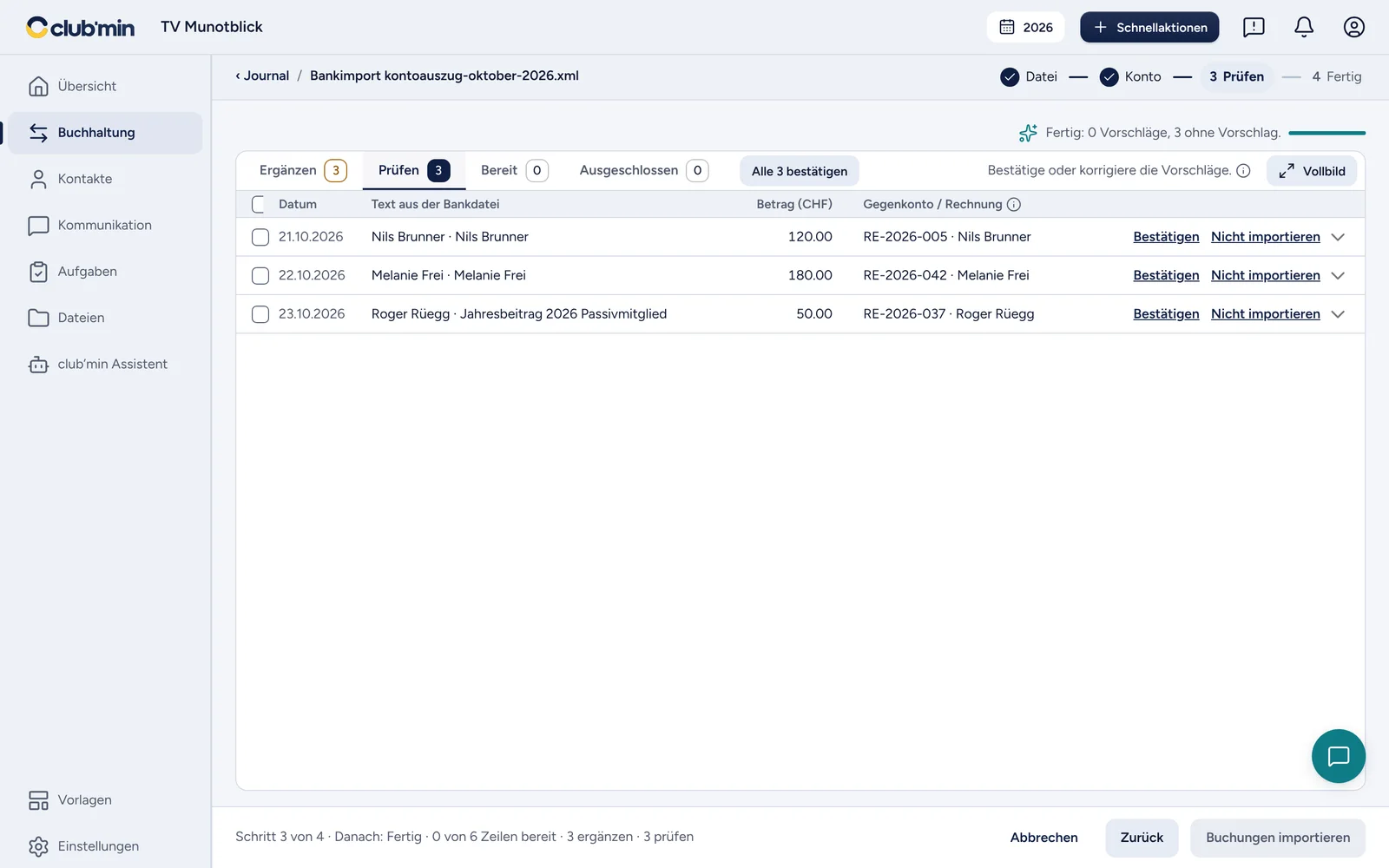Expand the Melanie Frei row chevron
The image size is (1389, 868).
pos(1338,276)
